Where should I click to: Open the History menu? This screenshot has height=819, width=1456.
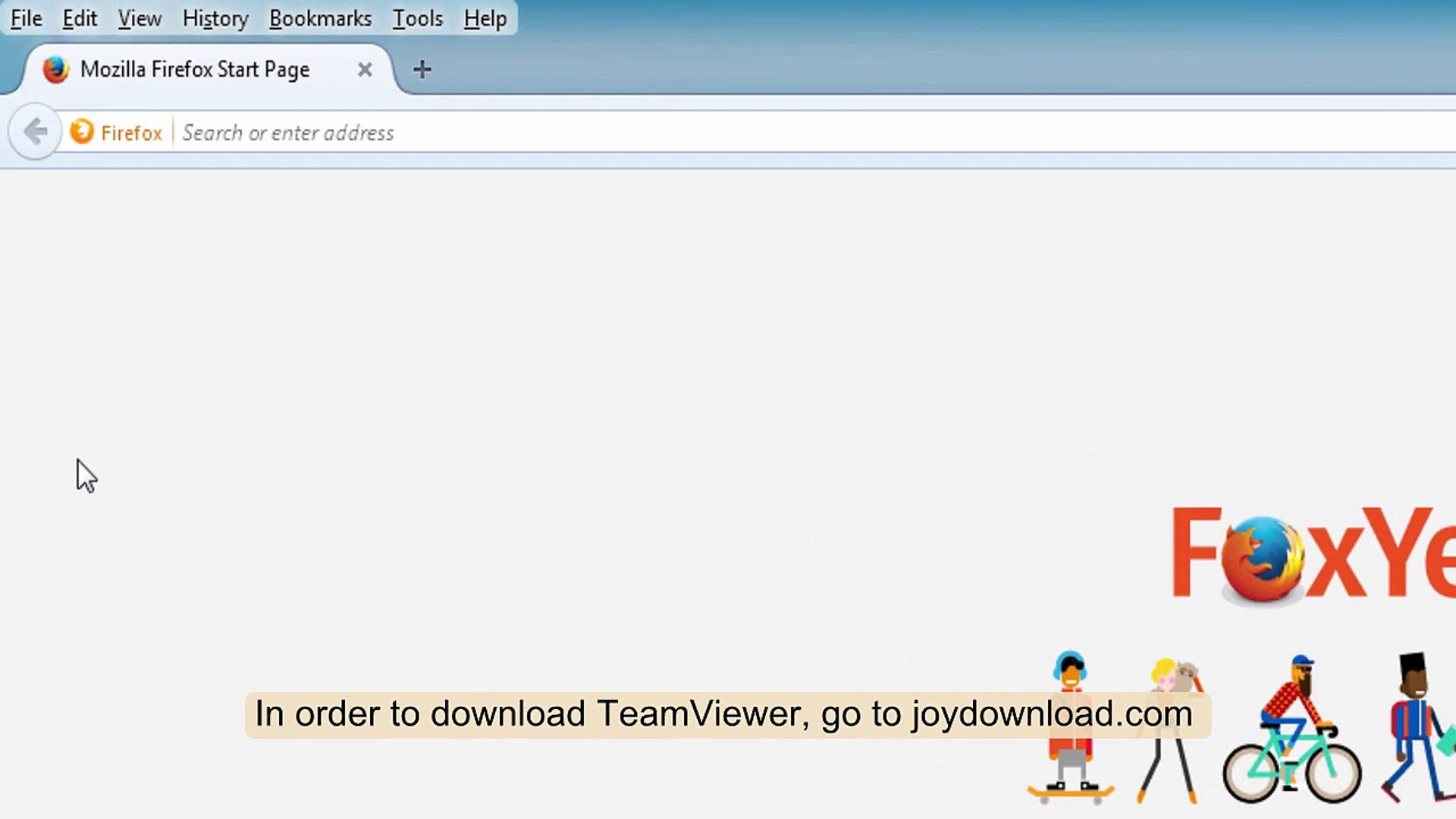tap(215, 18)
